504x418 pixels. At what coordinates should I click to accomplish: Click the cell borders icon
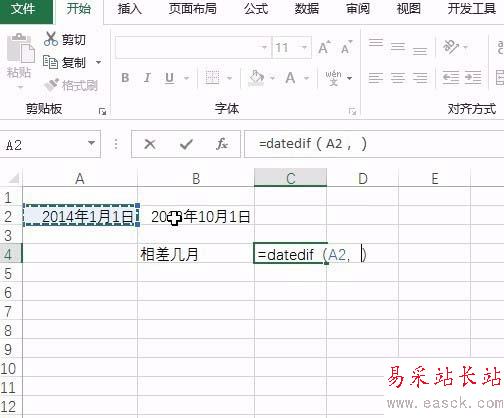pos(212,78)
